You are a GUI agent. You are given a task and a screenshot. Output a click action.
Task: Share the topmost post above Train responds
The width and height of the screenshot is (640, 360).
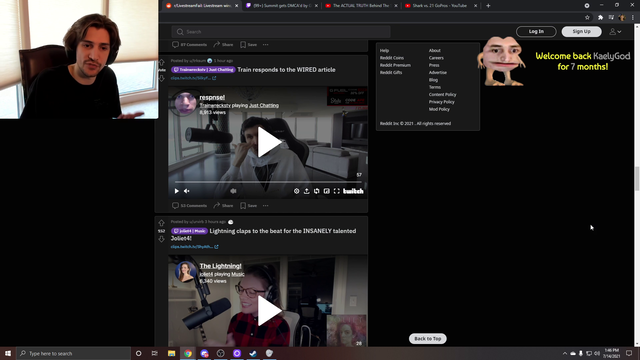223,44
